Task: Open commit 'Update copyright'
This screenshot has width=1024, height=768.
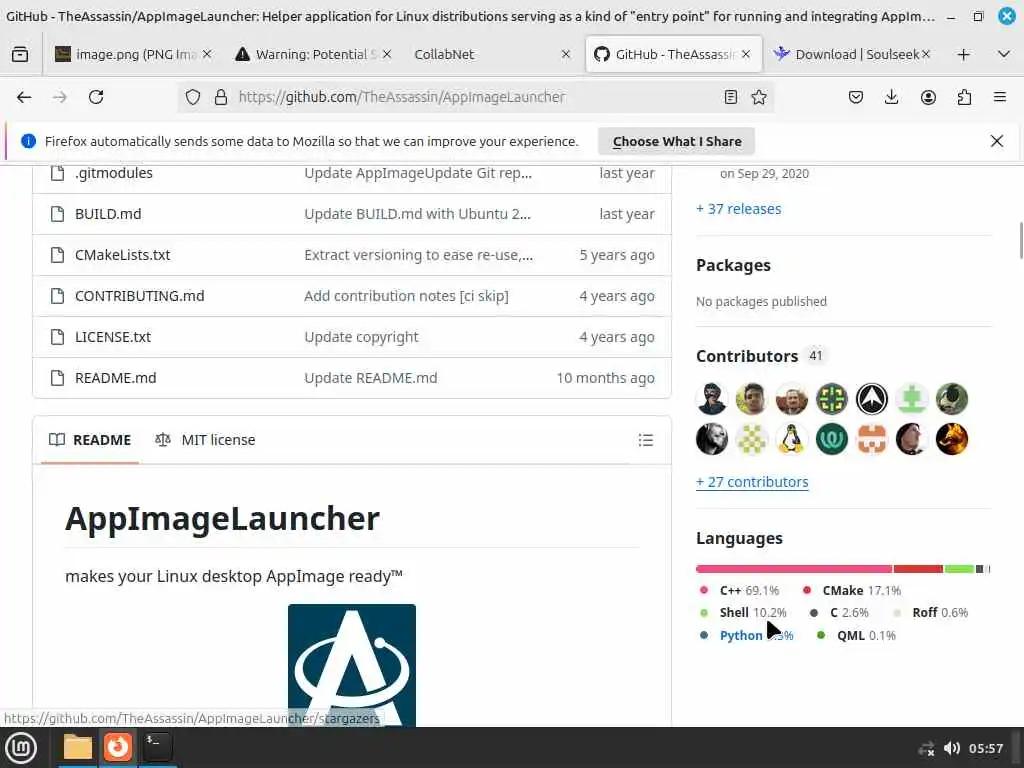Action: pos(361,337)
